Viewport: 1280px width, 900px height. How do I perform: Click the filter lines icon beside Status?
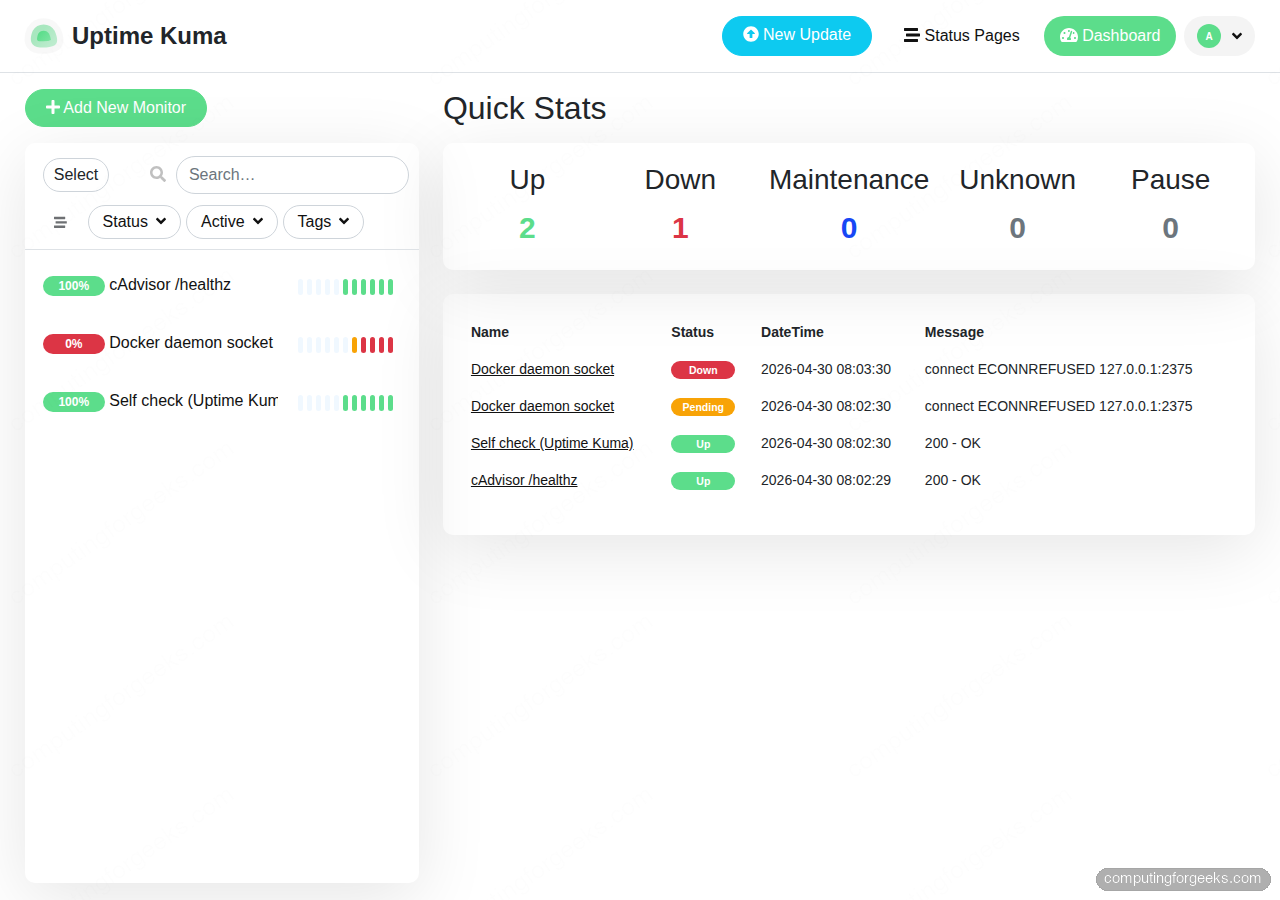click(60, 222)
